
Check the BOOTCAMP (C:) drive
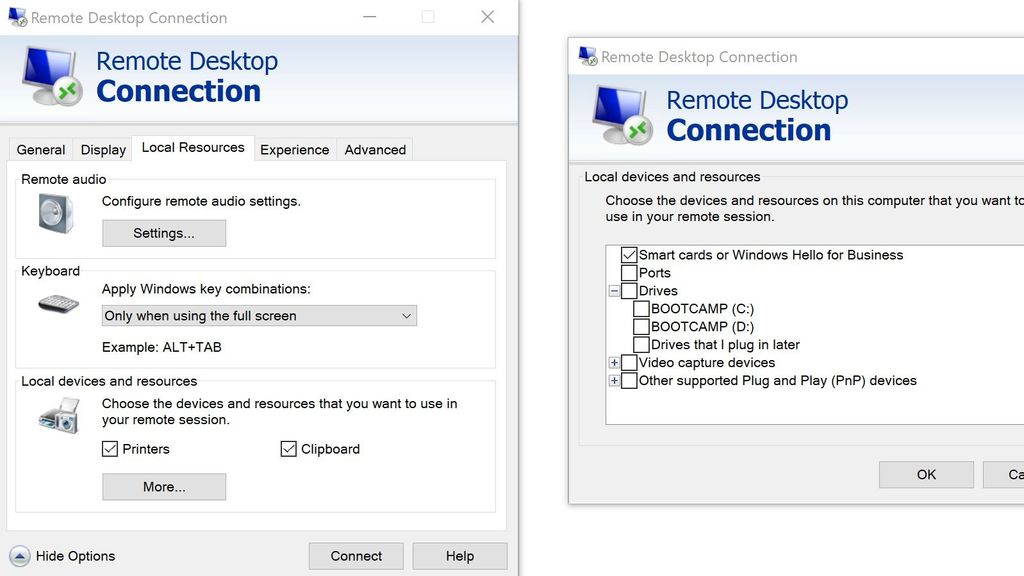coord(641,309)
